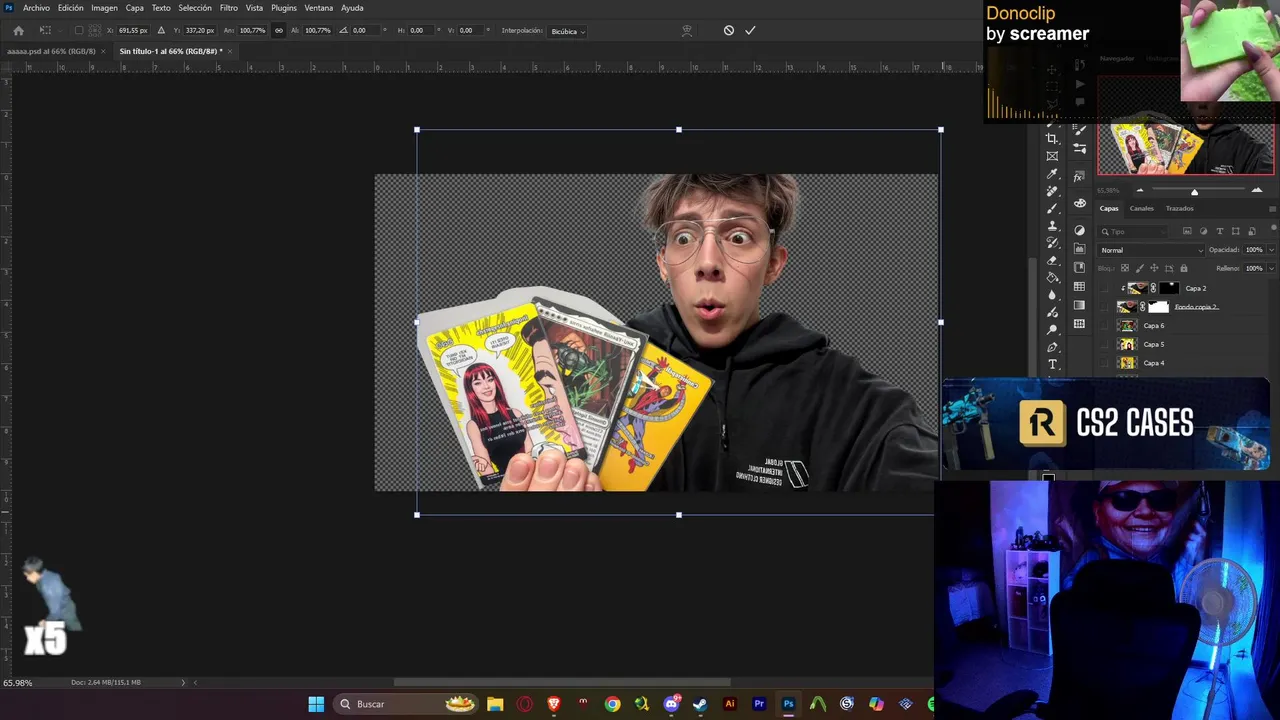Select the Eraser tool
The height and width of the screenshot is (720, 1280).
1052,260
